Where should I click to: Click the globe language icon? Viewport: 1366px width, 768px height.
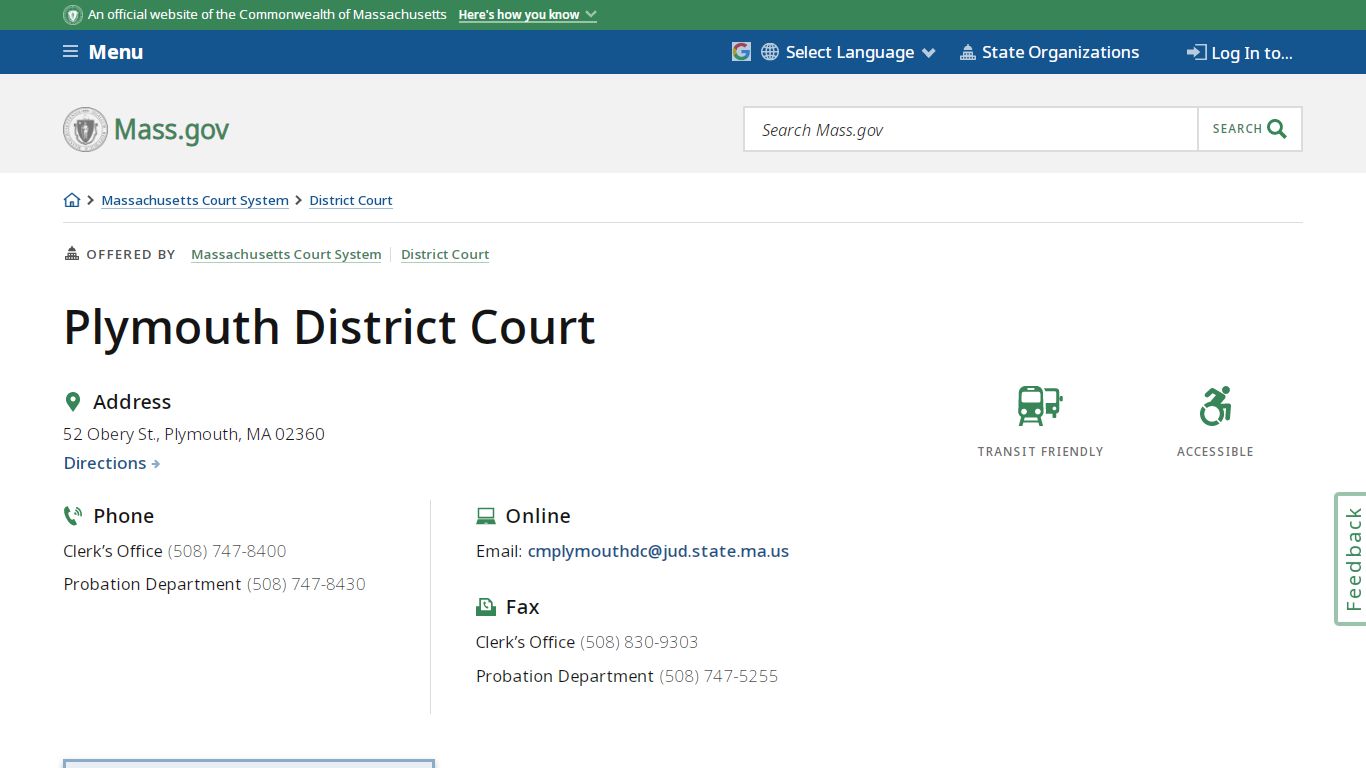770,52
